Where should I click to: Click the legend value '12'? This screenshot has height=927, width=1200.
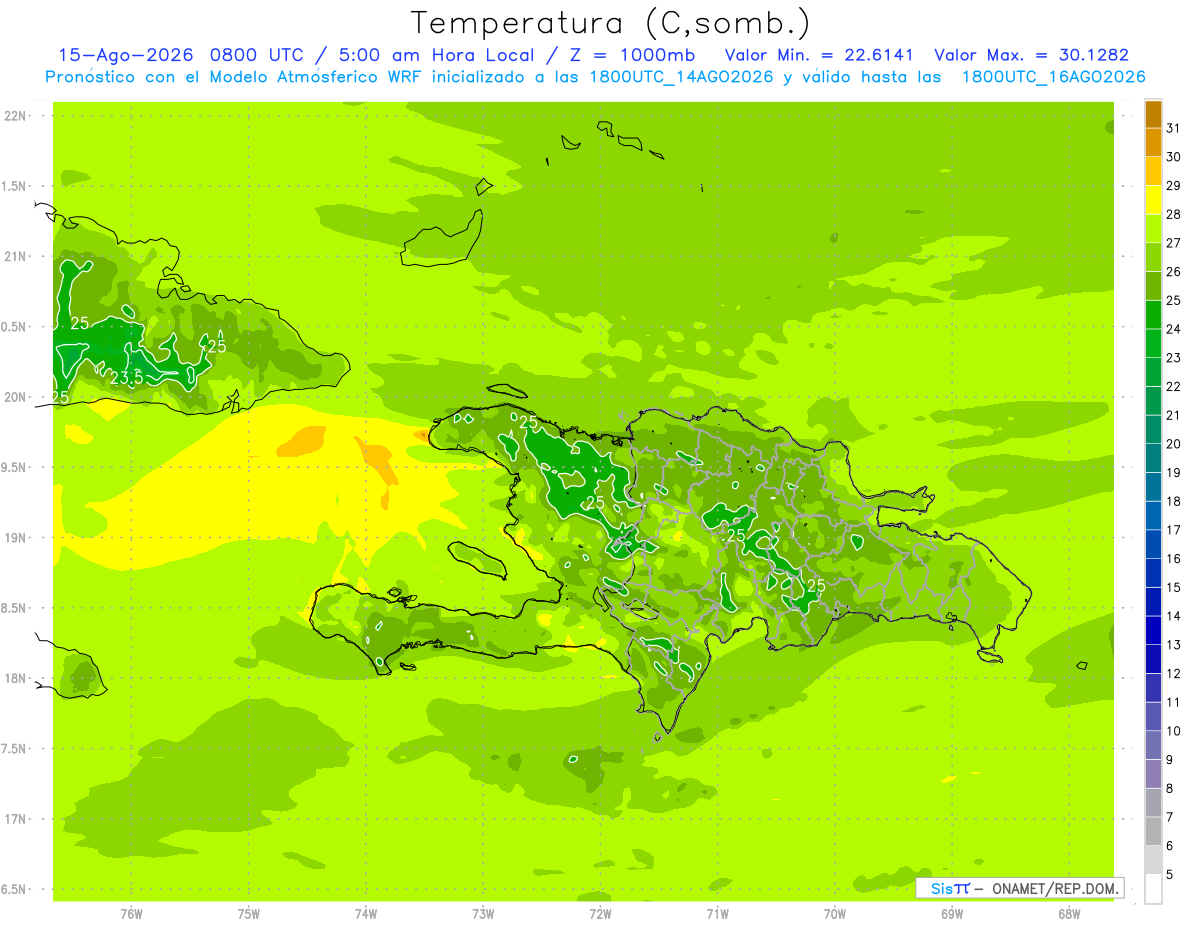(x=1173, y=673)
